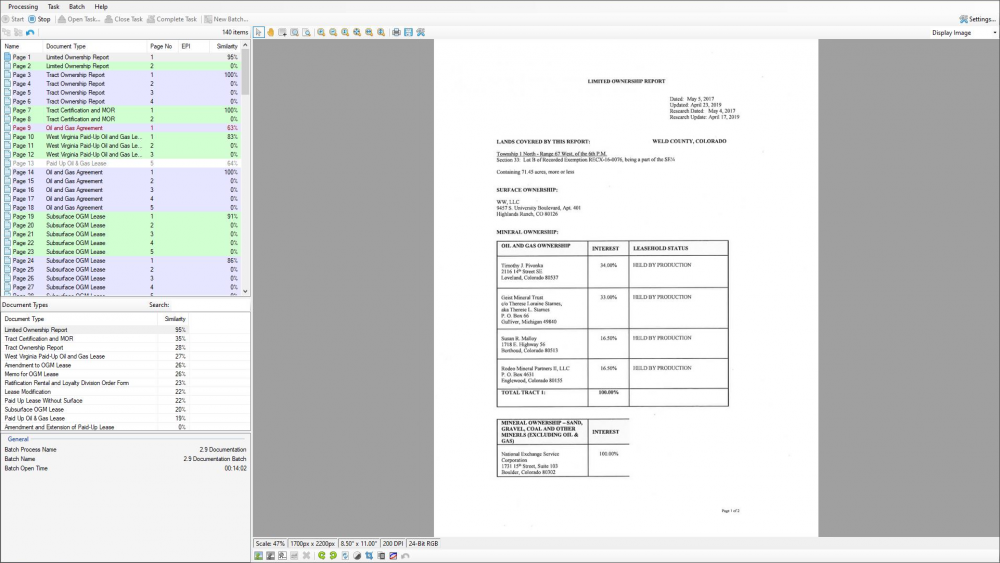Select the blue crop tool at bottom
The height and width of the screenshot is (563, 1000).
click(x=369, y=555)
